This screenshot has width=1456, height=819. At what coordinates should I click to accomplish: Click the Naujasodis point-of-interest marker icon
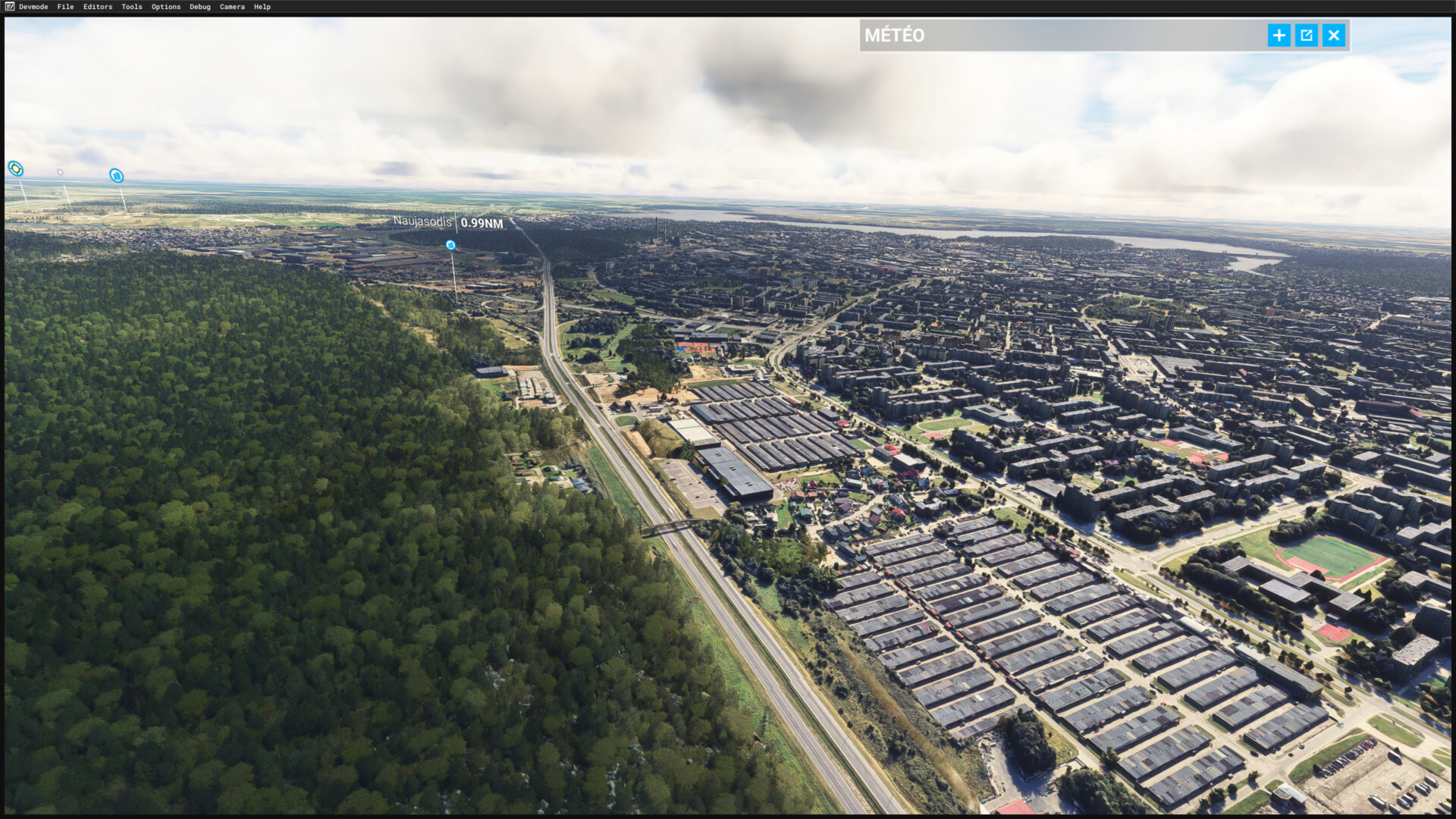point(450,245)
